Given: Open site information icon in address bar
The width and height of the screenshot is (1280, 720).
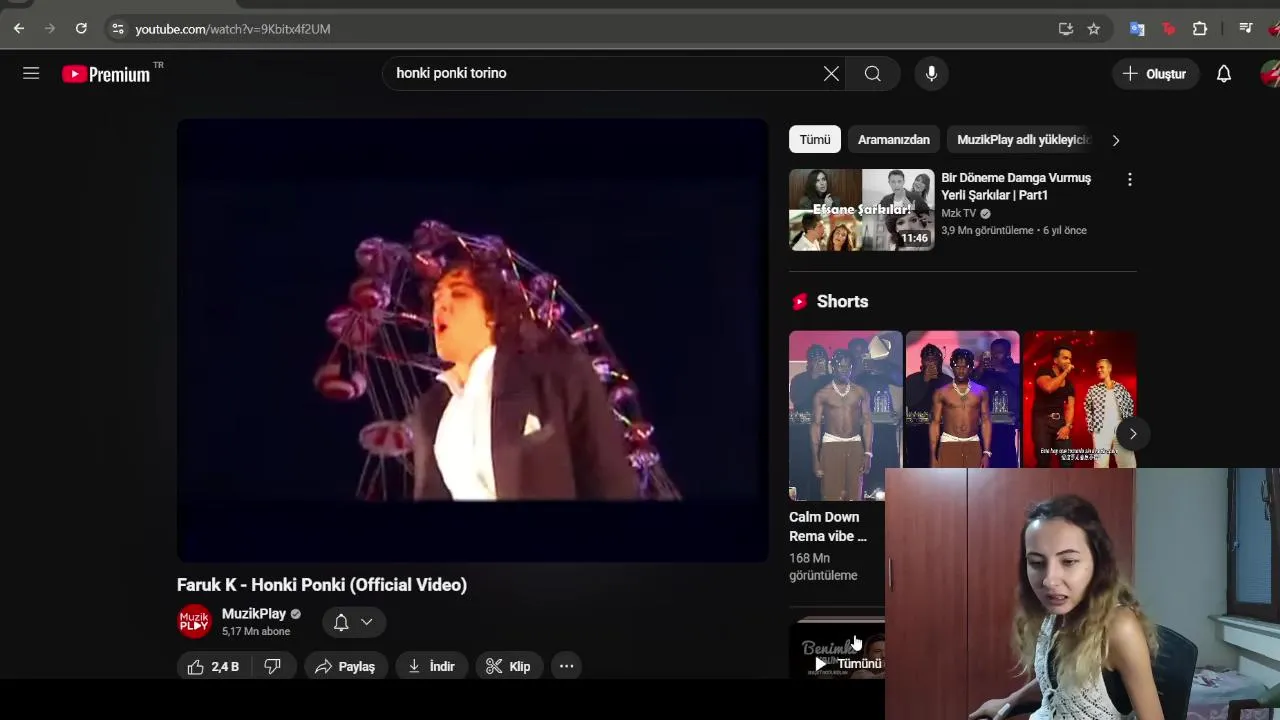Looking at the screenshot, I should (x=117, y=29).
